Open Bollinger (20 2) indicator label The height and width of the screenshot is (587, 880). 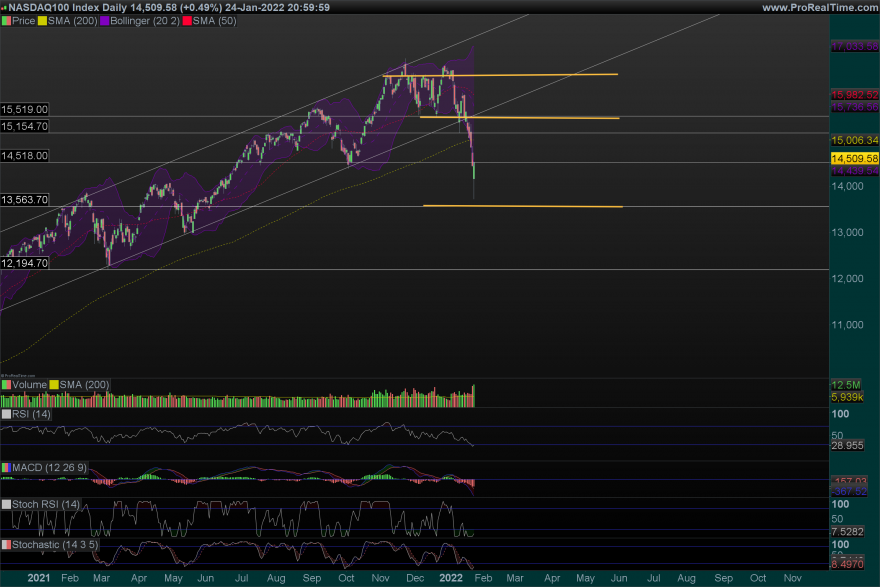click(x=145, y=21)
